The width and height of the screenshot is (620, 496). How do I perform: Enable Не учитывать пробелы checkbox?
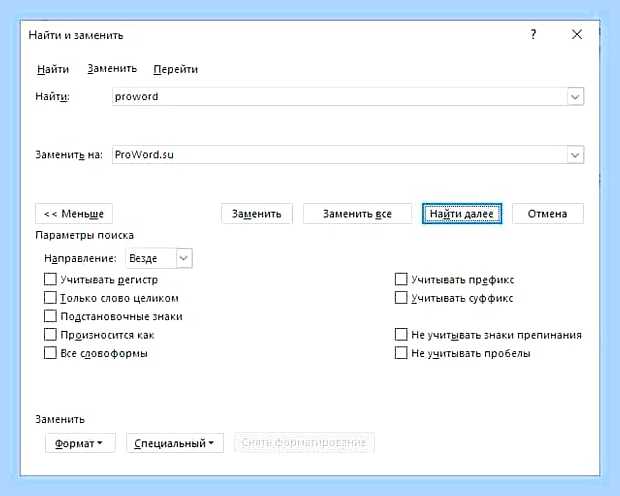(x=401, y=353)
